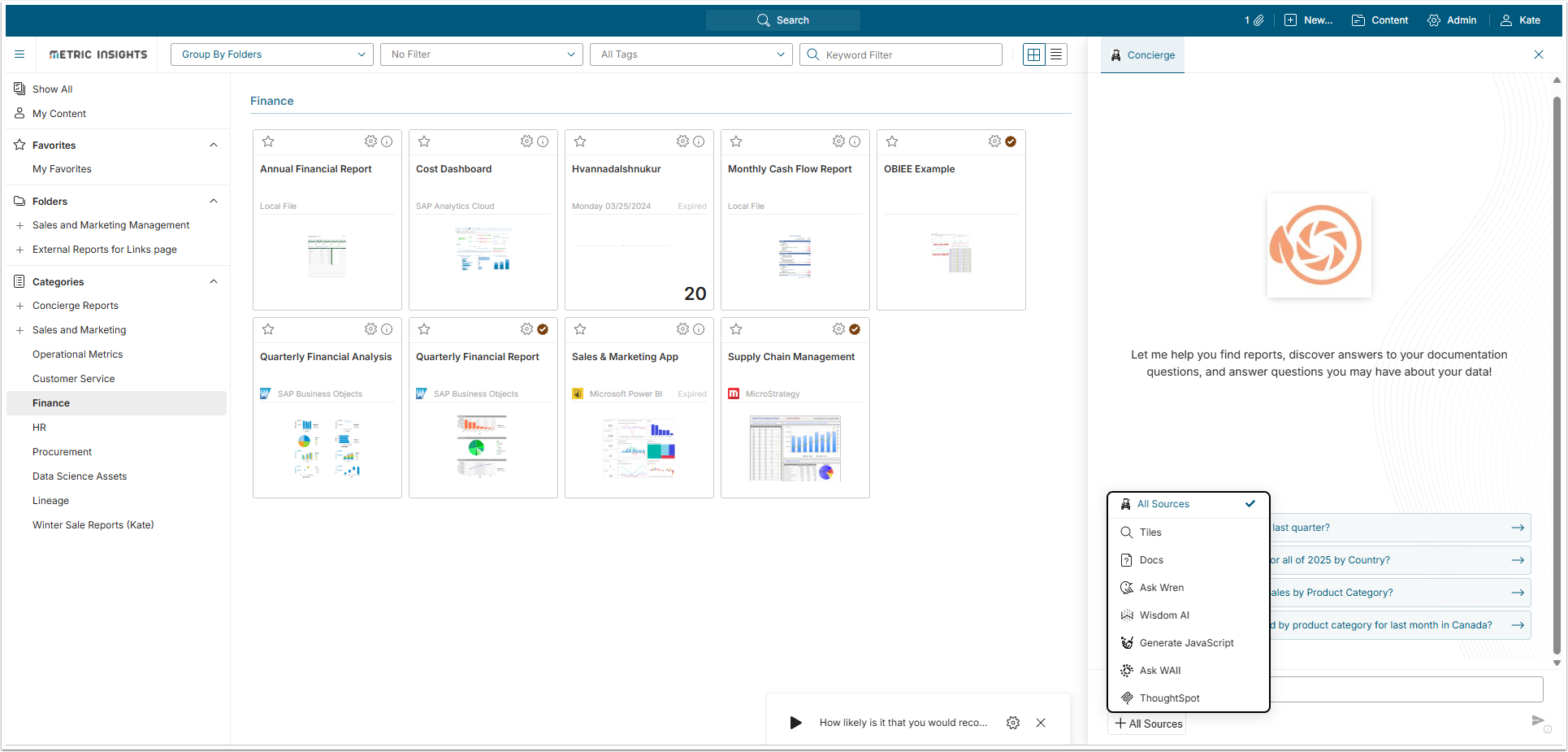
Task: Star the Supply Chain Management tile
Action: [x=736, y=329]
